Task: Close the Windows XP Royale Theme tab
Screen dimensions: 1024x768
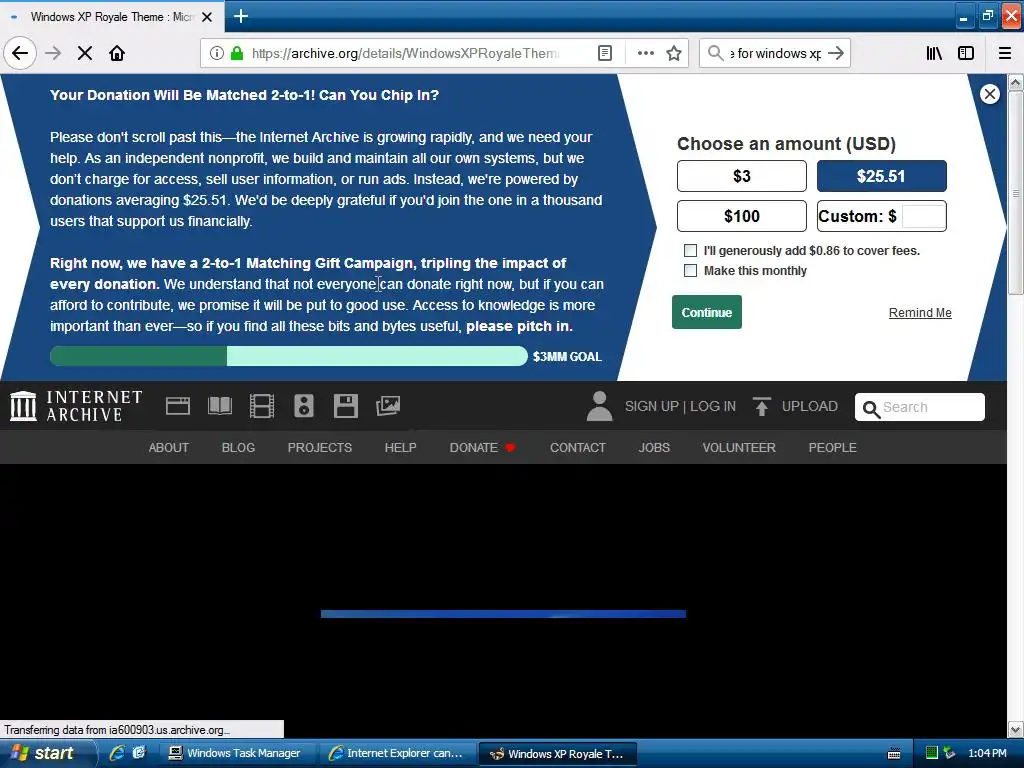Action: pyautogui.click(x=207, y=17)
